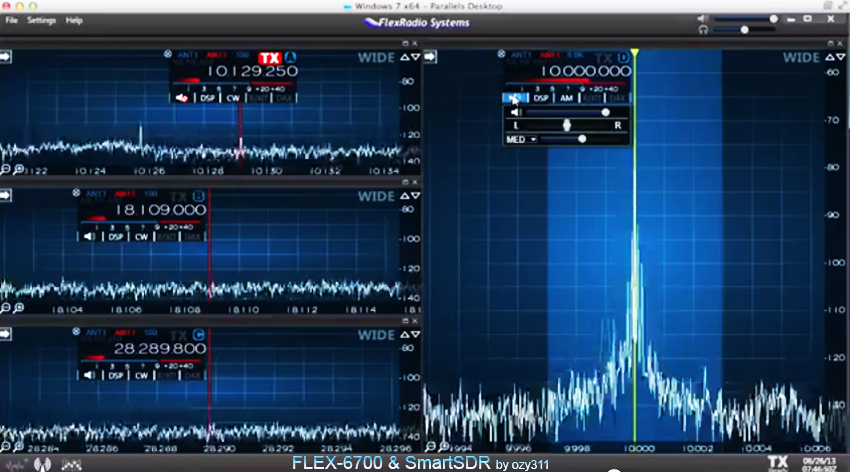Click the headphone icon at top right
This screenshot has height=472, width=850.
(703, 30)
